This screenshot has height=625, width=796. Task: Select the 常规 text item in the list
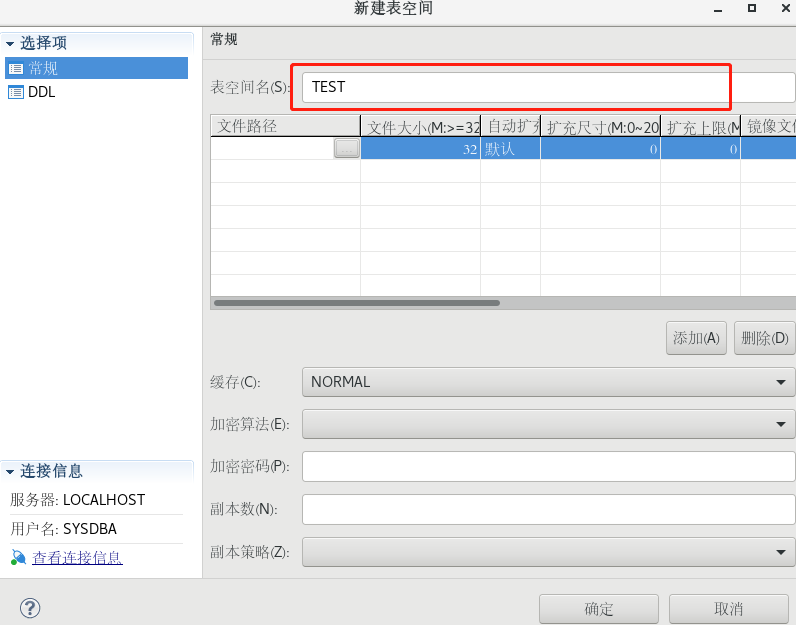(43, 68)
